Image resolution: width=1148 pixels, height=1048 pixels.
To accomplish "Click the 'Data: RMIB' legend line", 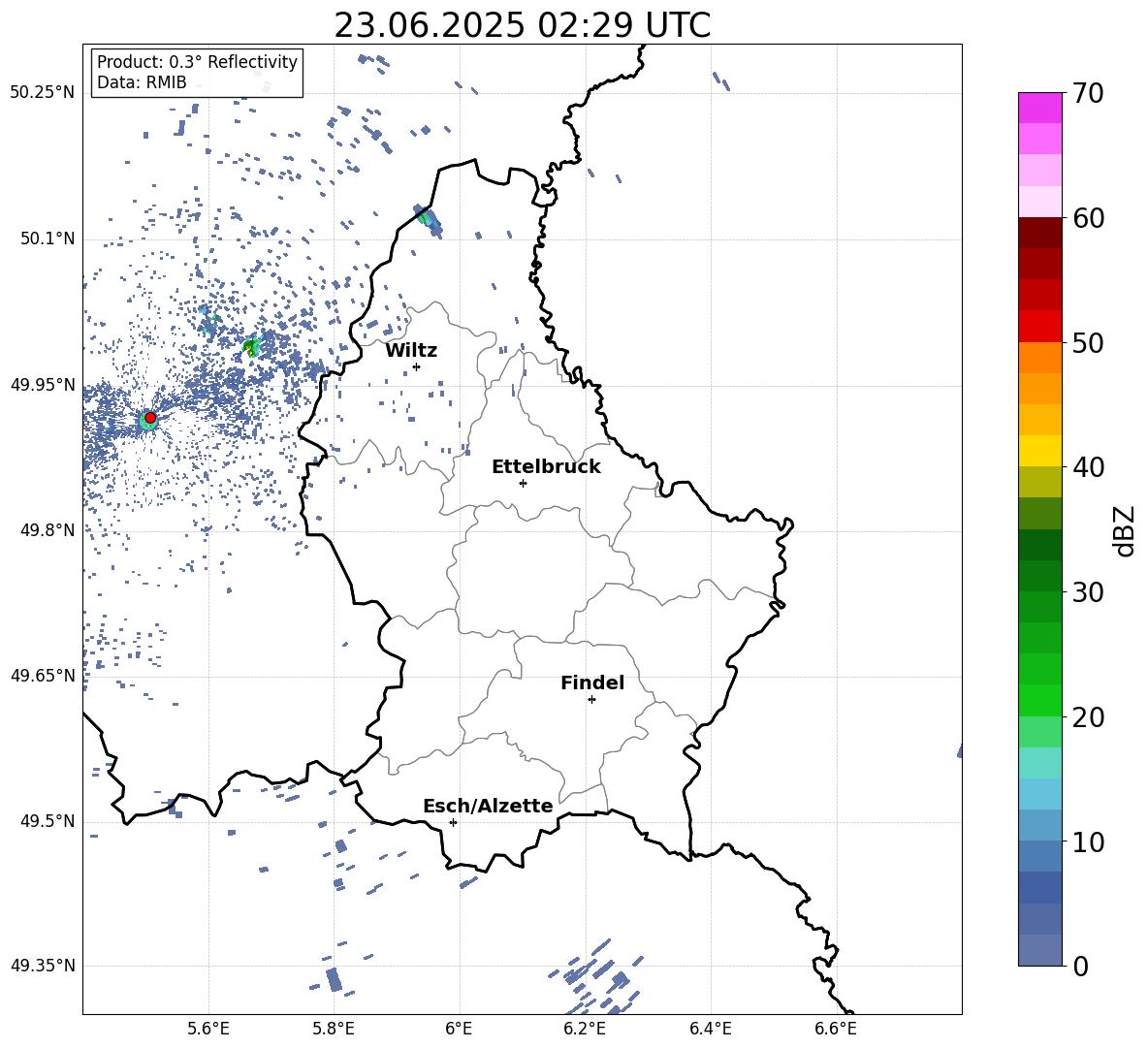I will point(142,82).
